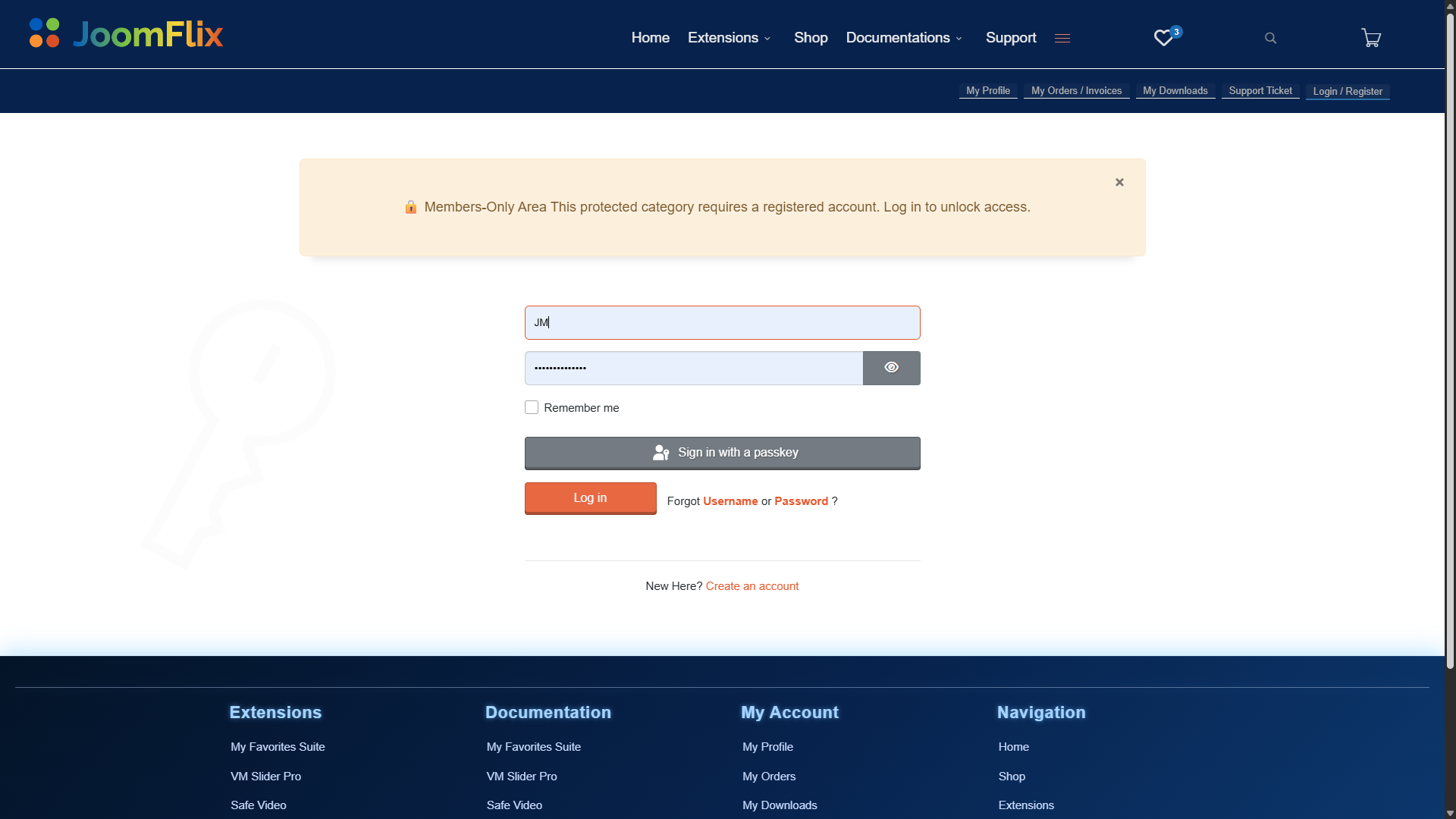Click the Forgot Password link
This screenshot has height=819, width=1456.
pos(801,501)
